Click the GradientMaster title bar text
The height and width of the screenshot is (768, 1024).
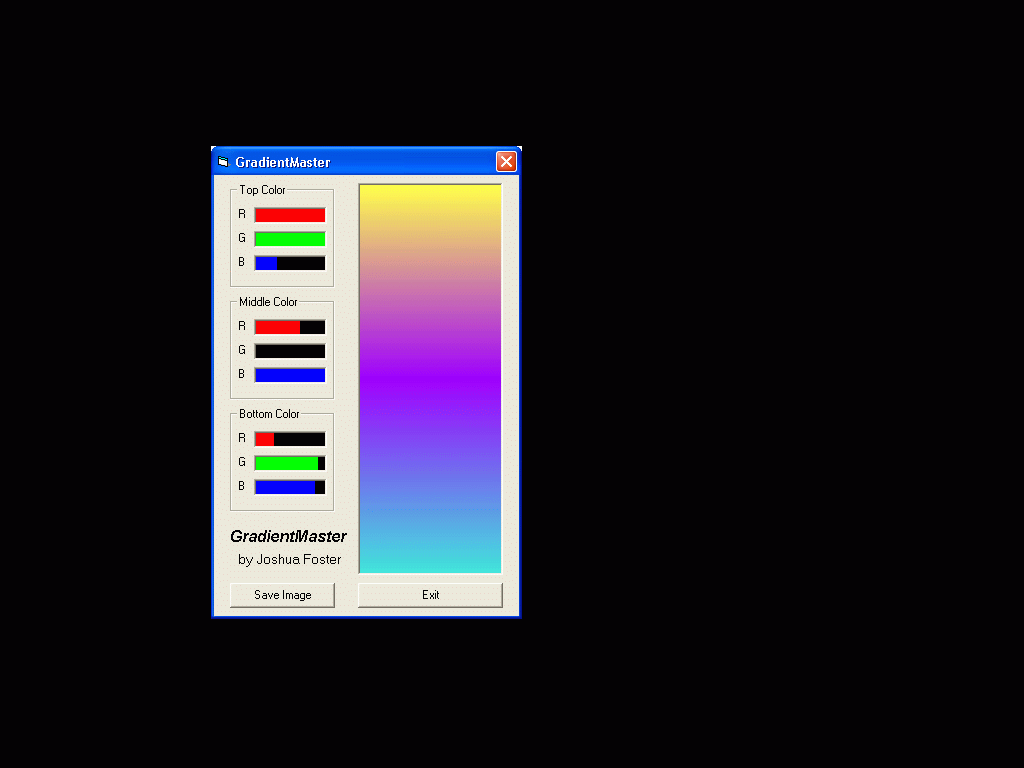pos(283,162)
